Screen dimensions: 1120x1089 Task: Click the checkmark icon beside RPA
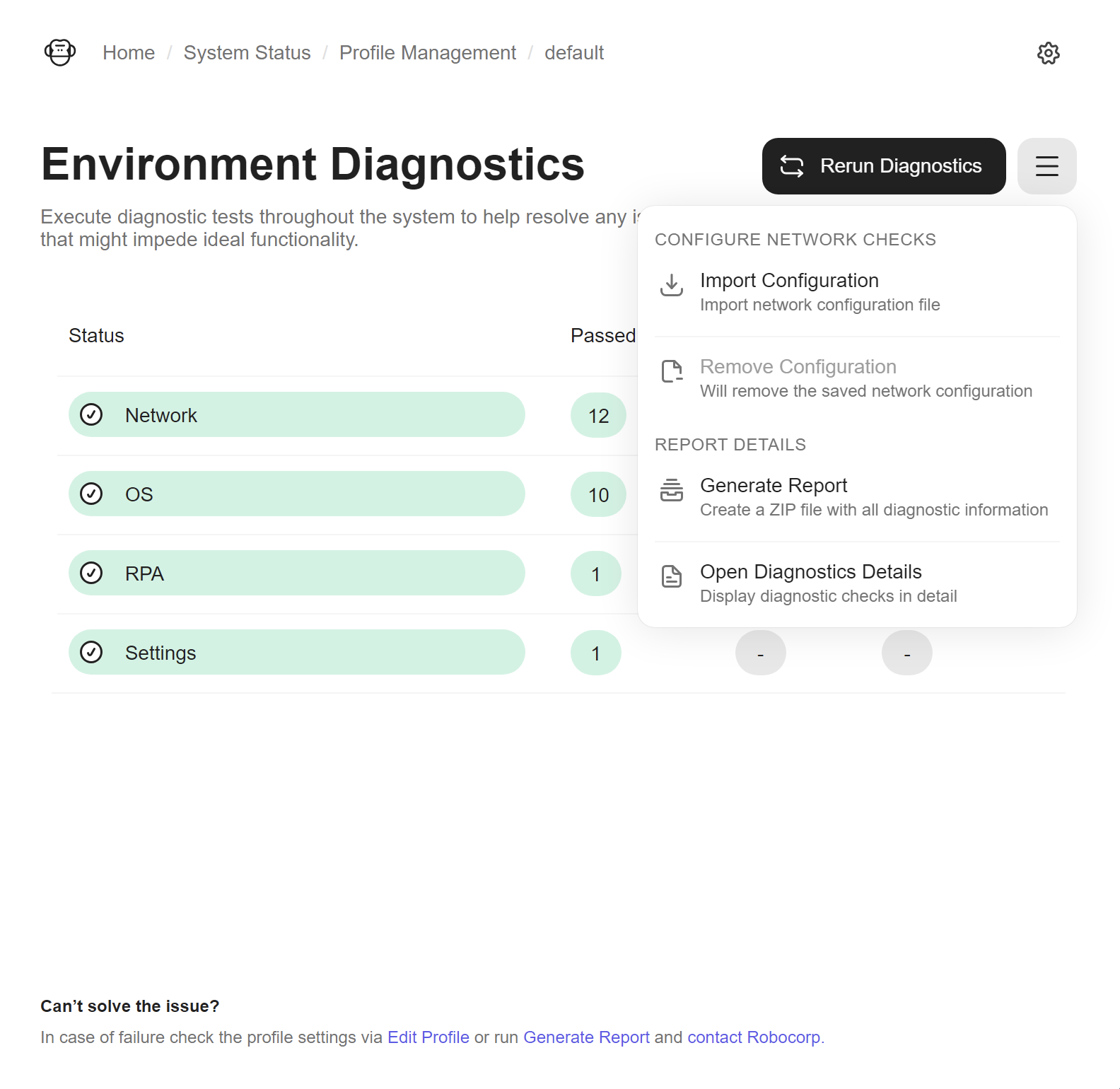pos(91,573)
